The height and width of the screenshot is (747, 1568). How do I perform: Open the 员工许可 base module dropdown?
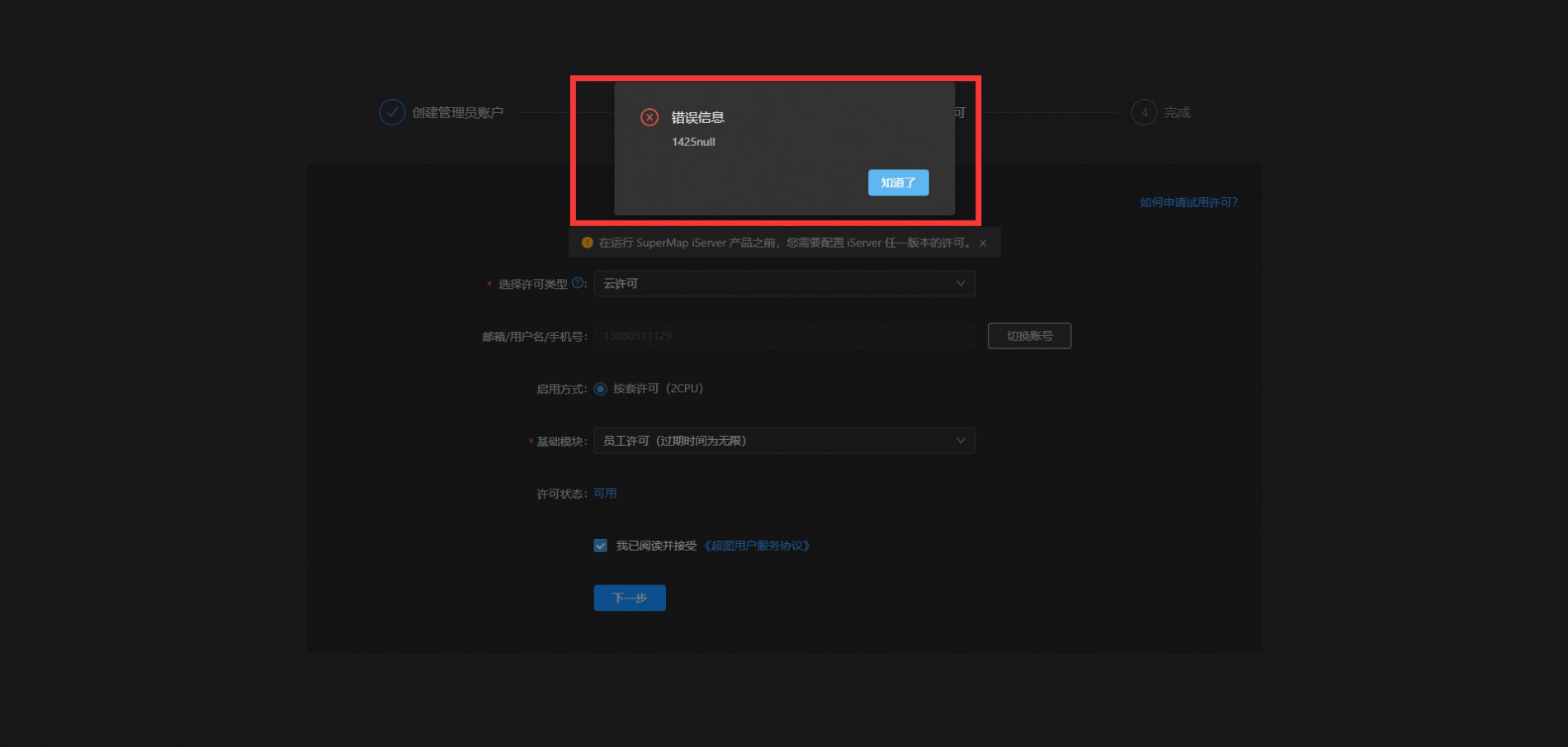tap(784, 441)
